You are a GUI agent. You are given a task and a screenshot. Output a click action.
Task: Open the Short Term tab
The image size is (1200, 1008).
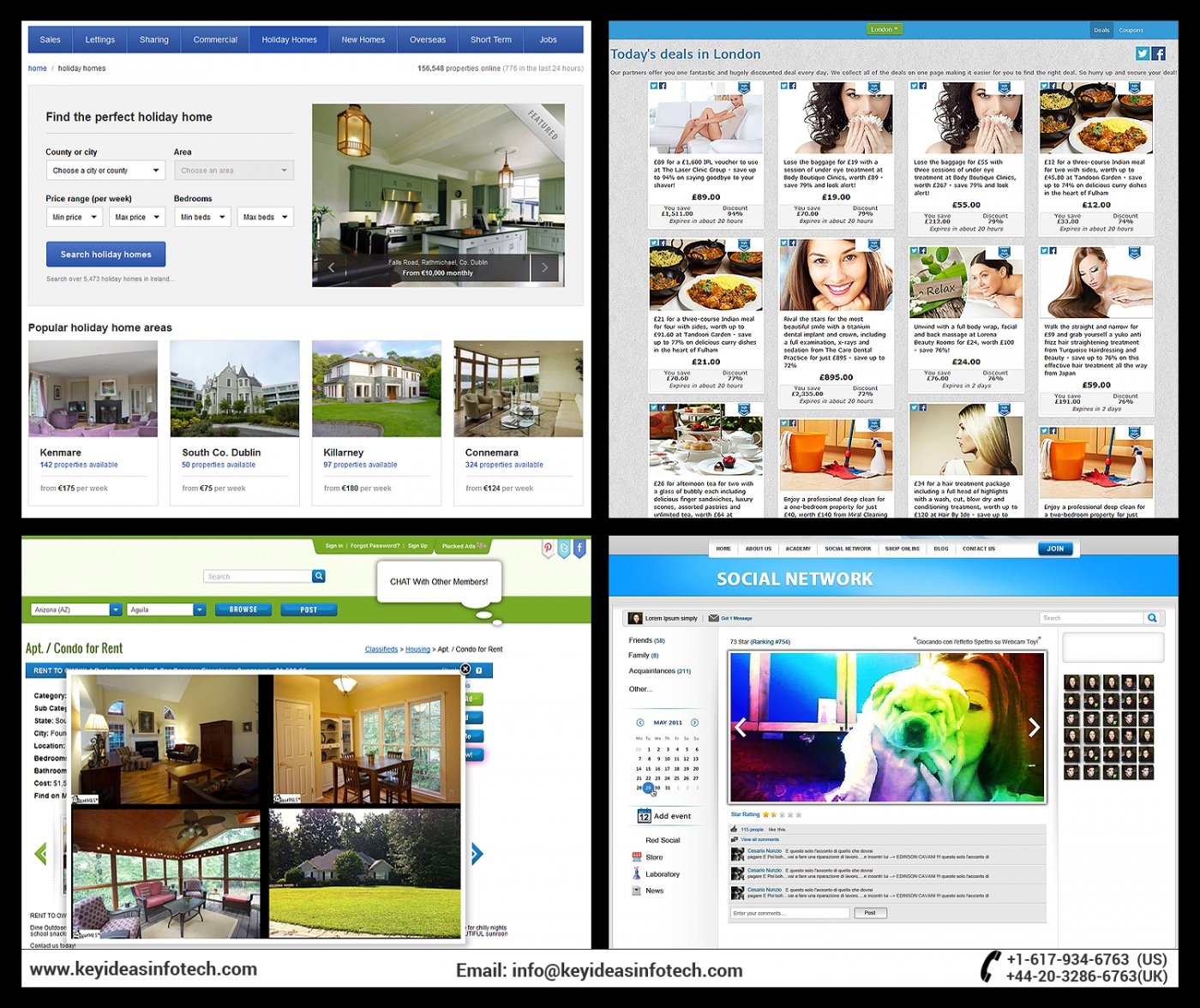(491, 39)
